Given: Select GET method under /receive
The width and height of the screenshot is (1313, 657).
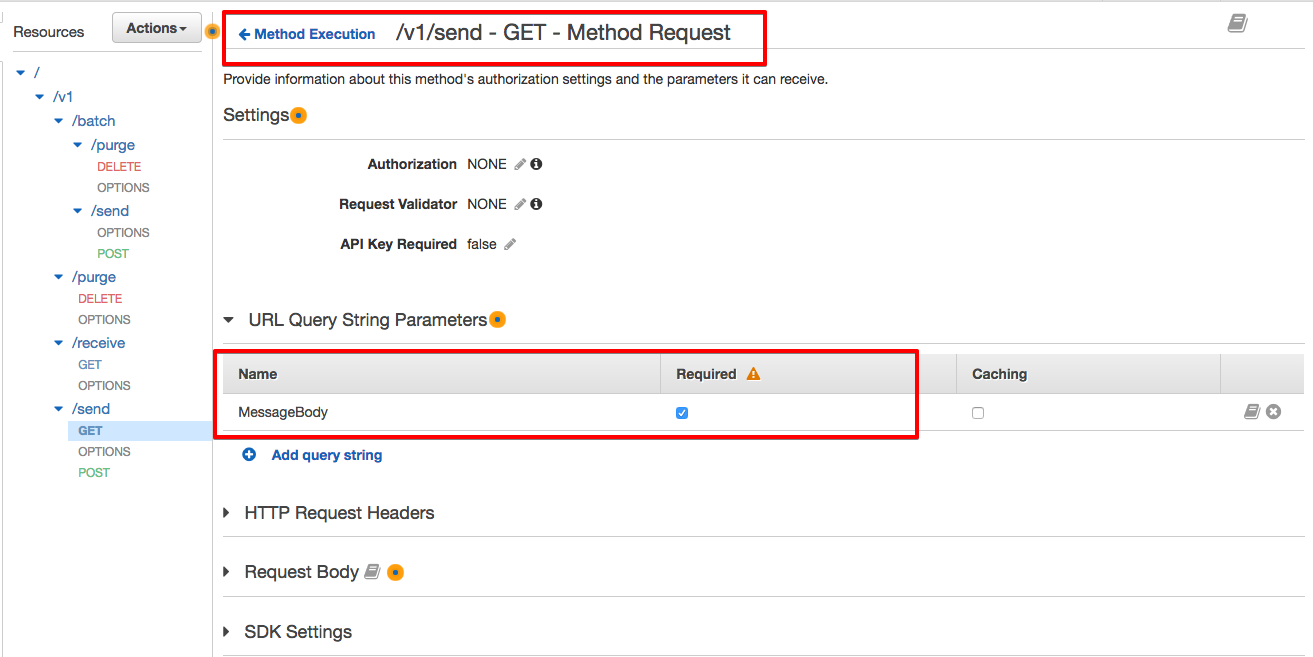Looking at the screenshot, I should [90, 365].
